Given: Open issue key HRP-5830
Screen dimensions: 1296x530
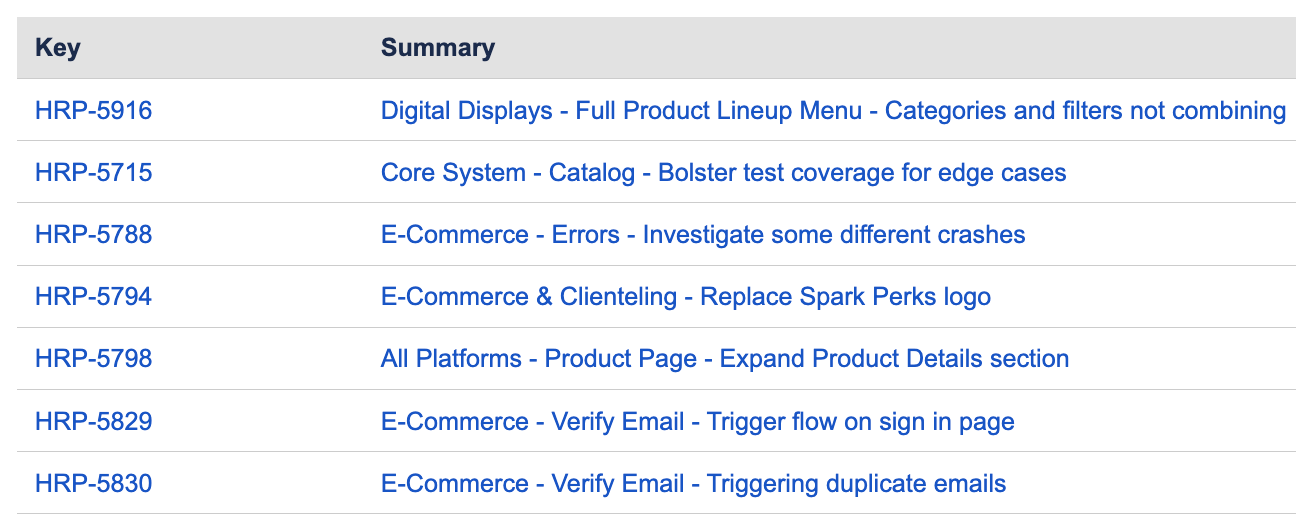Looking at the screenshot, I should pyautogui.click(x=93, y=483).
